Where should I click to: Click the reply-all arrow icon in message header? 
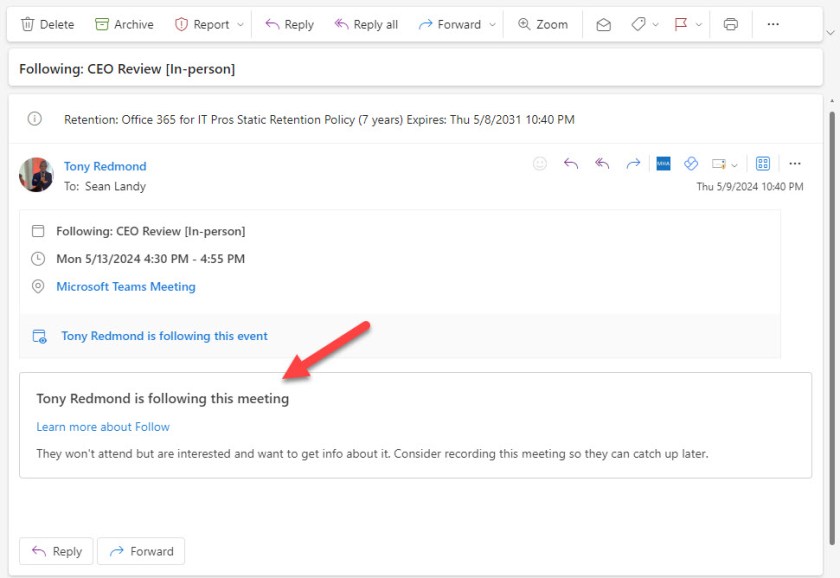602,163
